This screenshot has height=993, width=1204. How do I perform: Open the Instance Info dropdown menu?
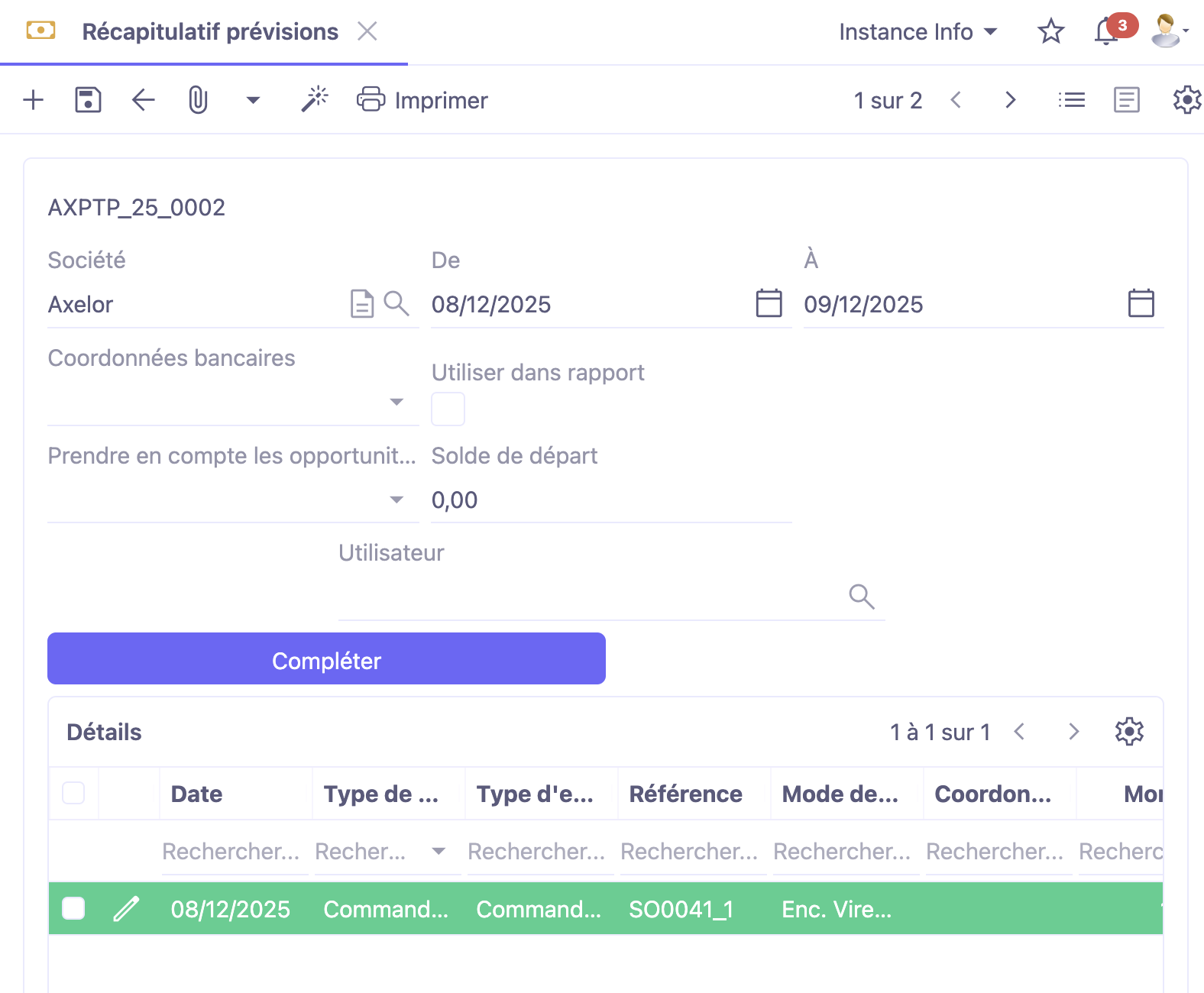[x=918, y=32]
